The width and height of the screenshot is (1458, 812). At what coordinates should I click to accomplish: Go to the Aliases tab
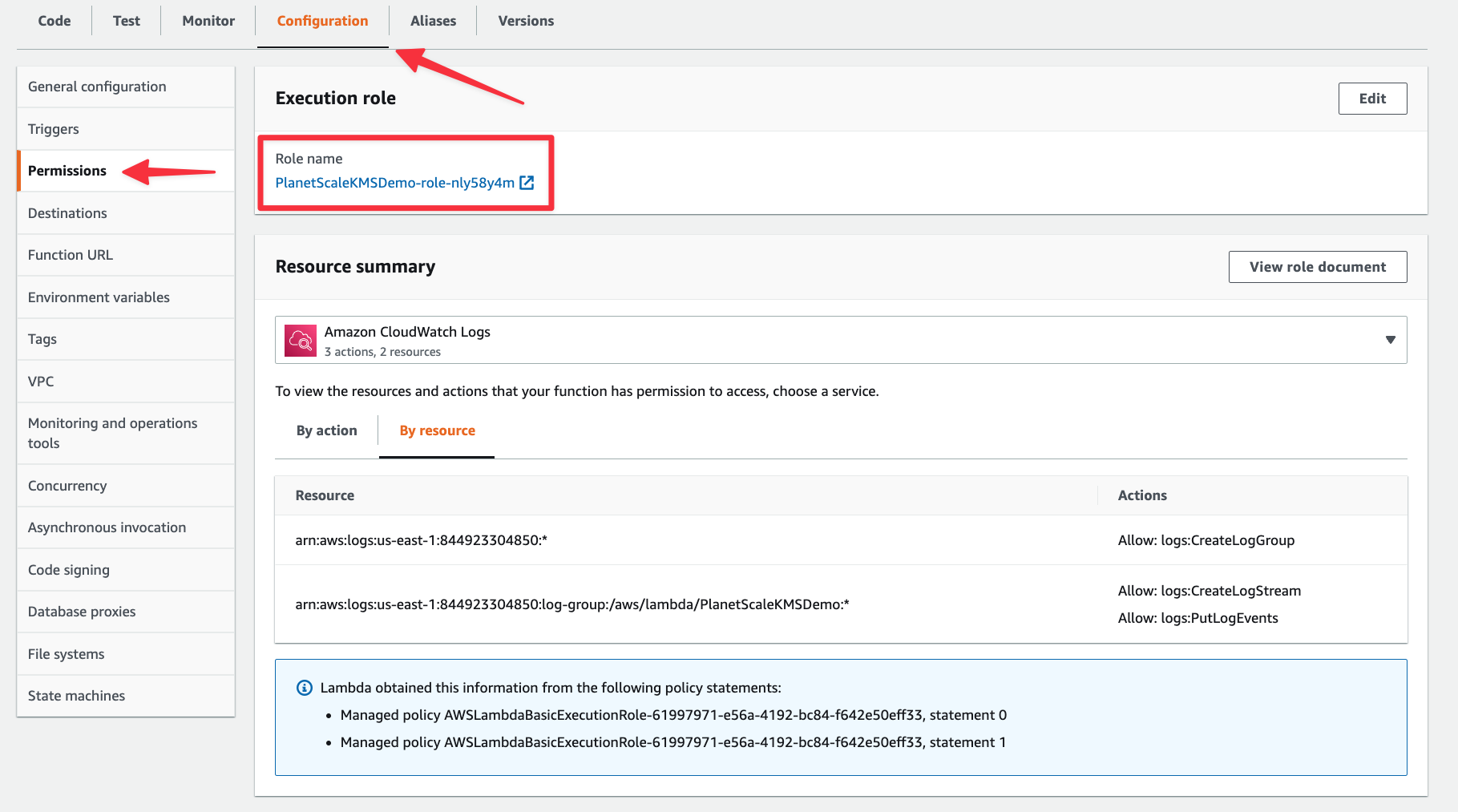tap(433, 21)
